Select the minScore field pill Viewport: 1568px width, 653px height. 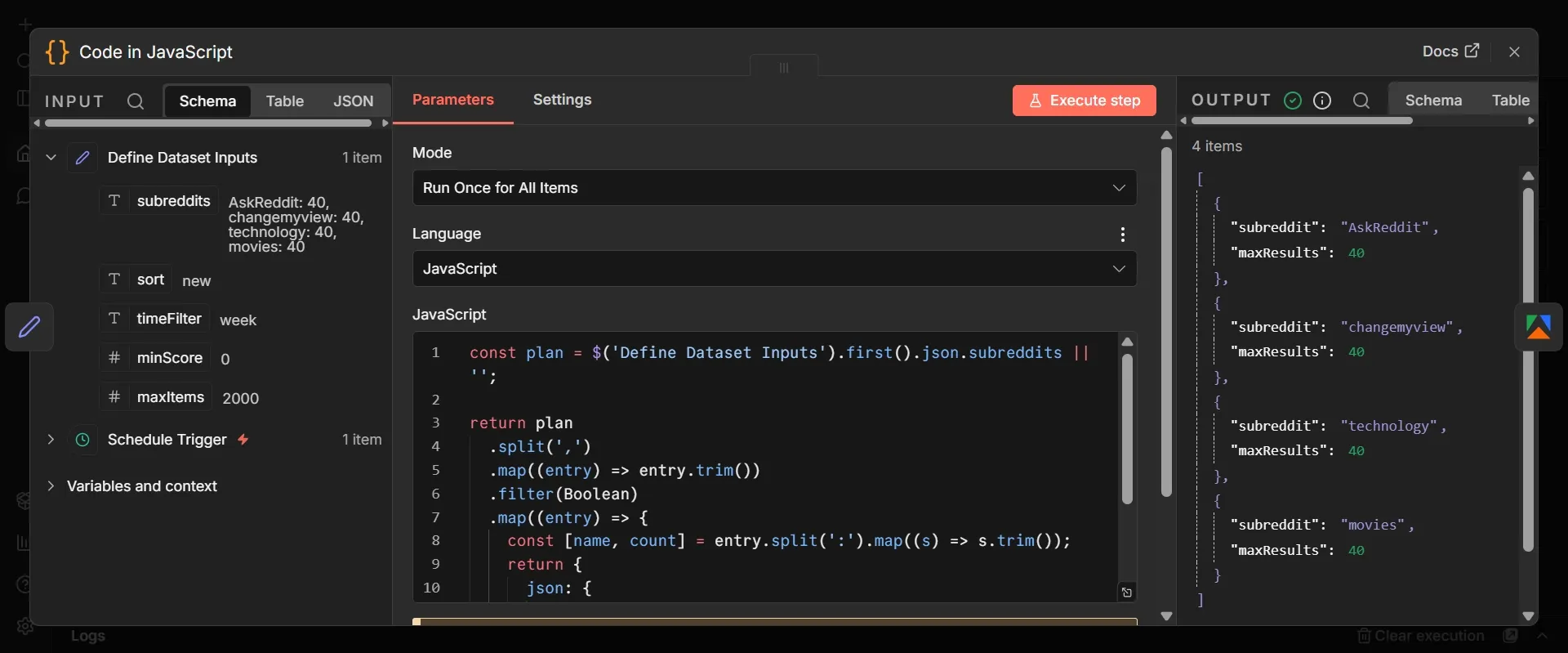pyautogui.click(x=155, y=358)
